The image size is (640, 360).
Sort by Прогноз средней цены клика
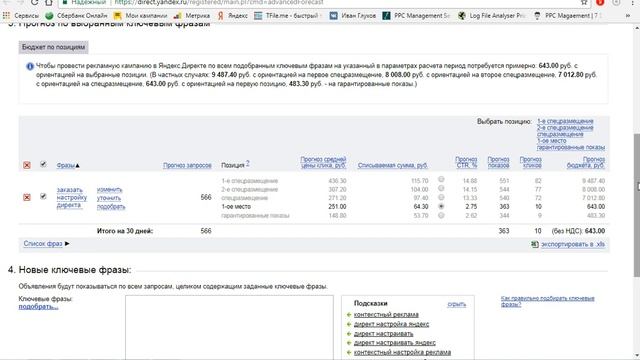tap(323, 162)
